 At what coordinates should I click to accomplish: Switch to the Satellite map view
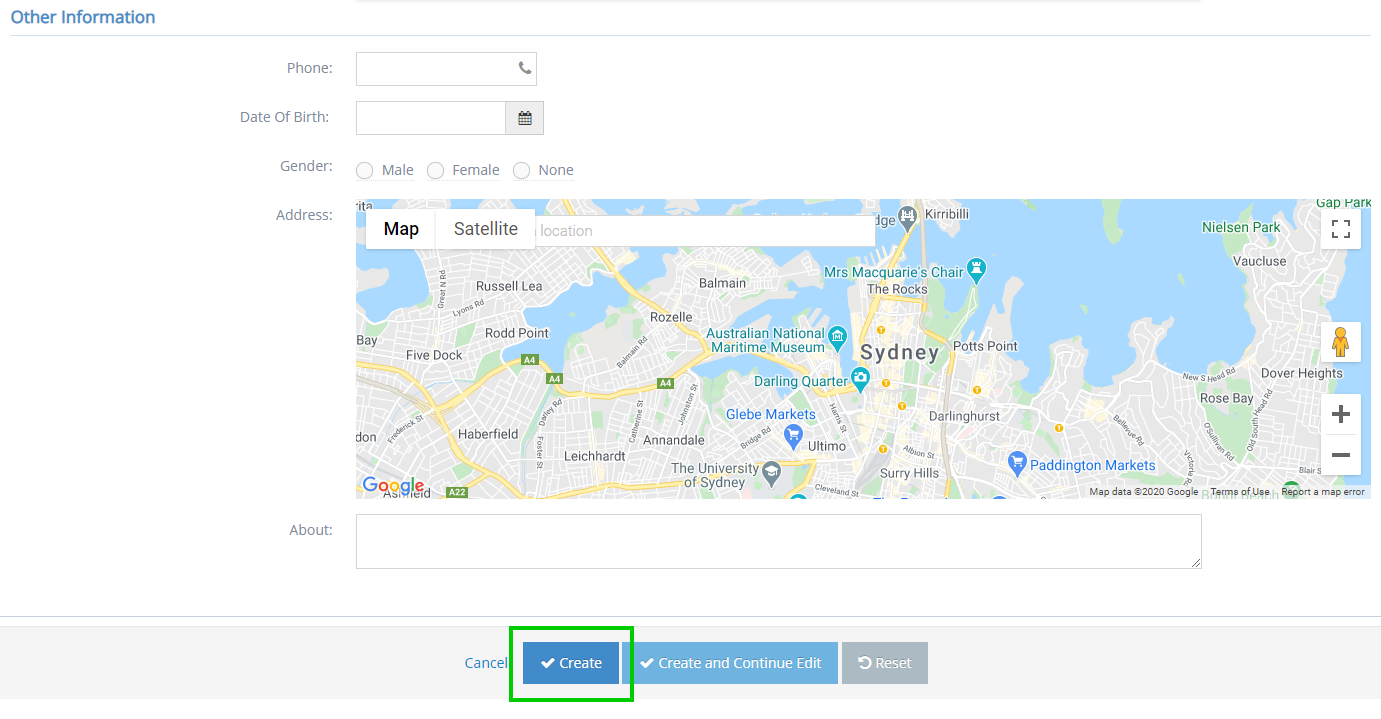485,229
